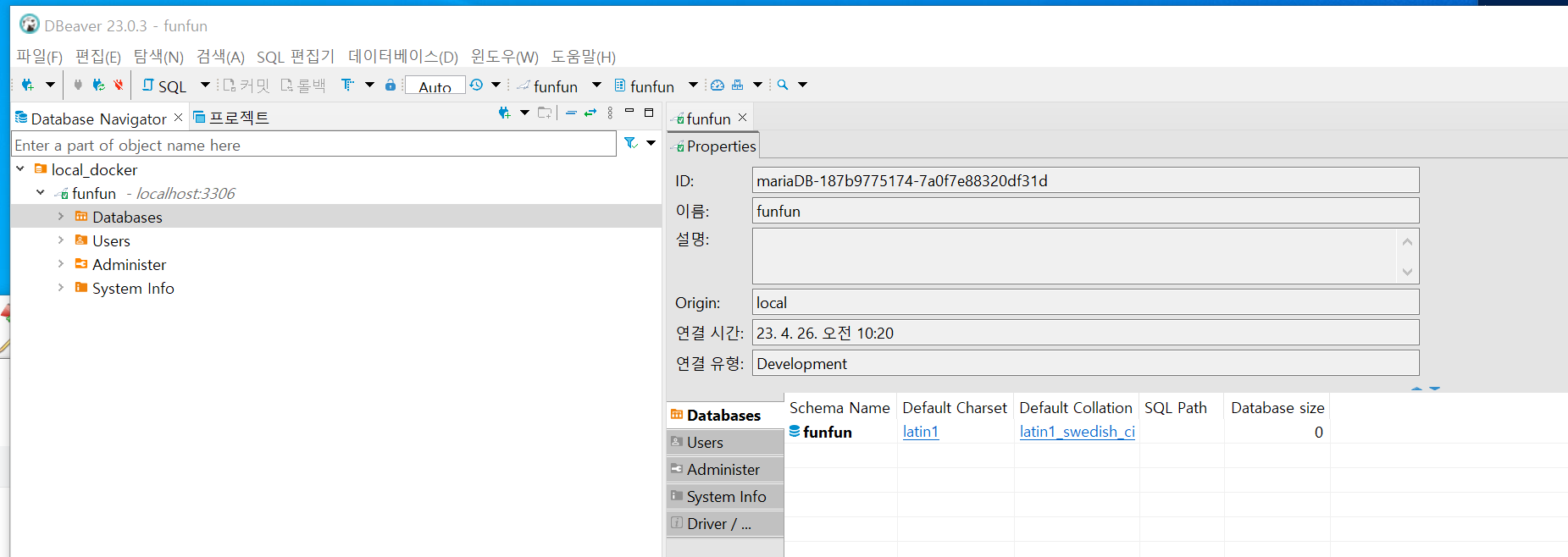
Task: Open the active connection selector dropdown arrow
Action: [x=596, y=85]
